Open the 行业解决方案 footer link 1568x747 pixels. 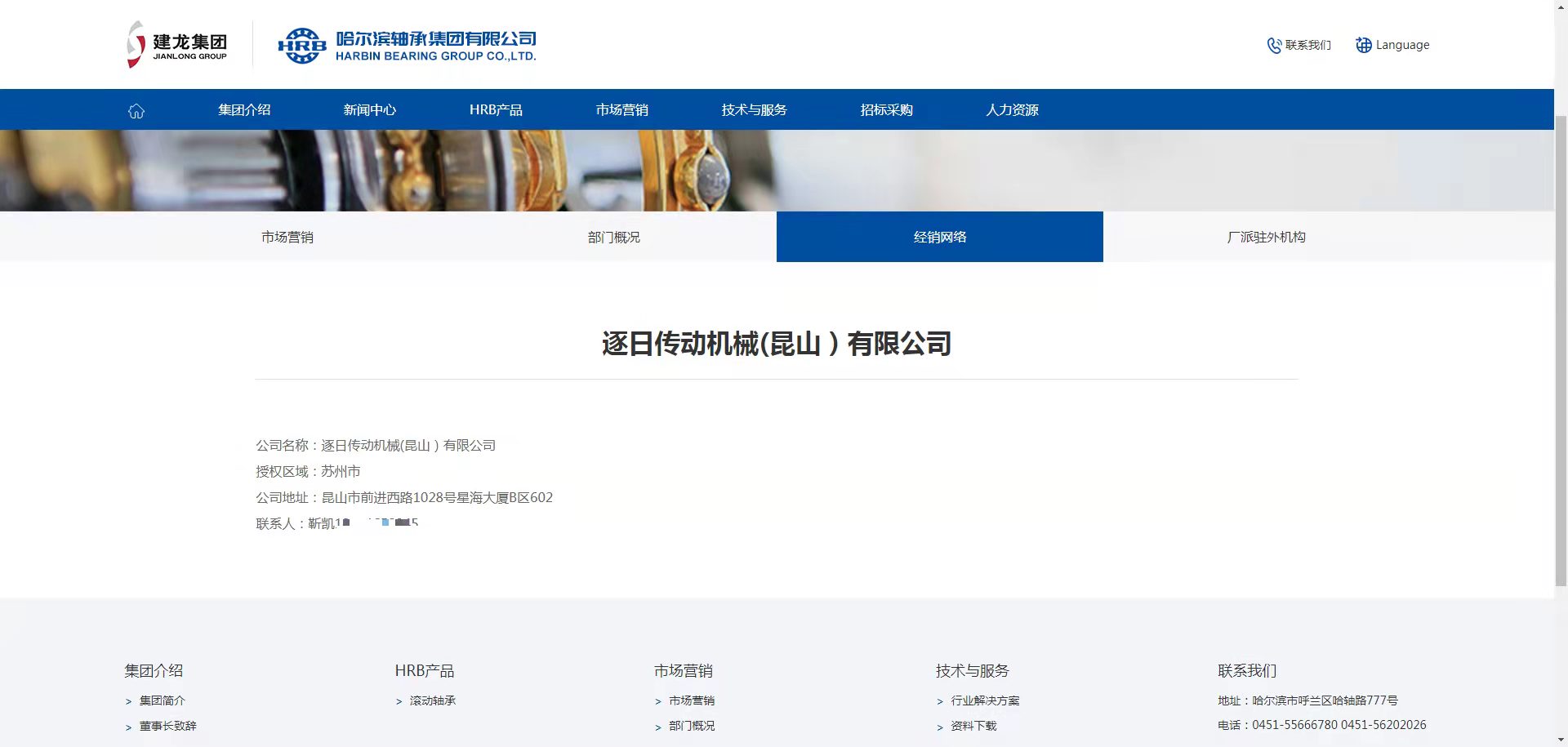pyautogui.click(x=984, y=700)
